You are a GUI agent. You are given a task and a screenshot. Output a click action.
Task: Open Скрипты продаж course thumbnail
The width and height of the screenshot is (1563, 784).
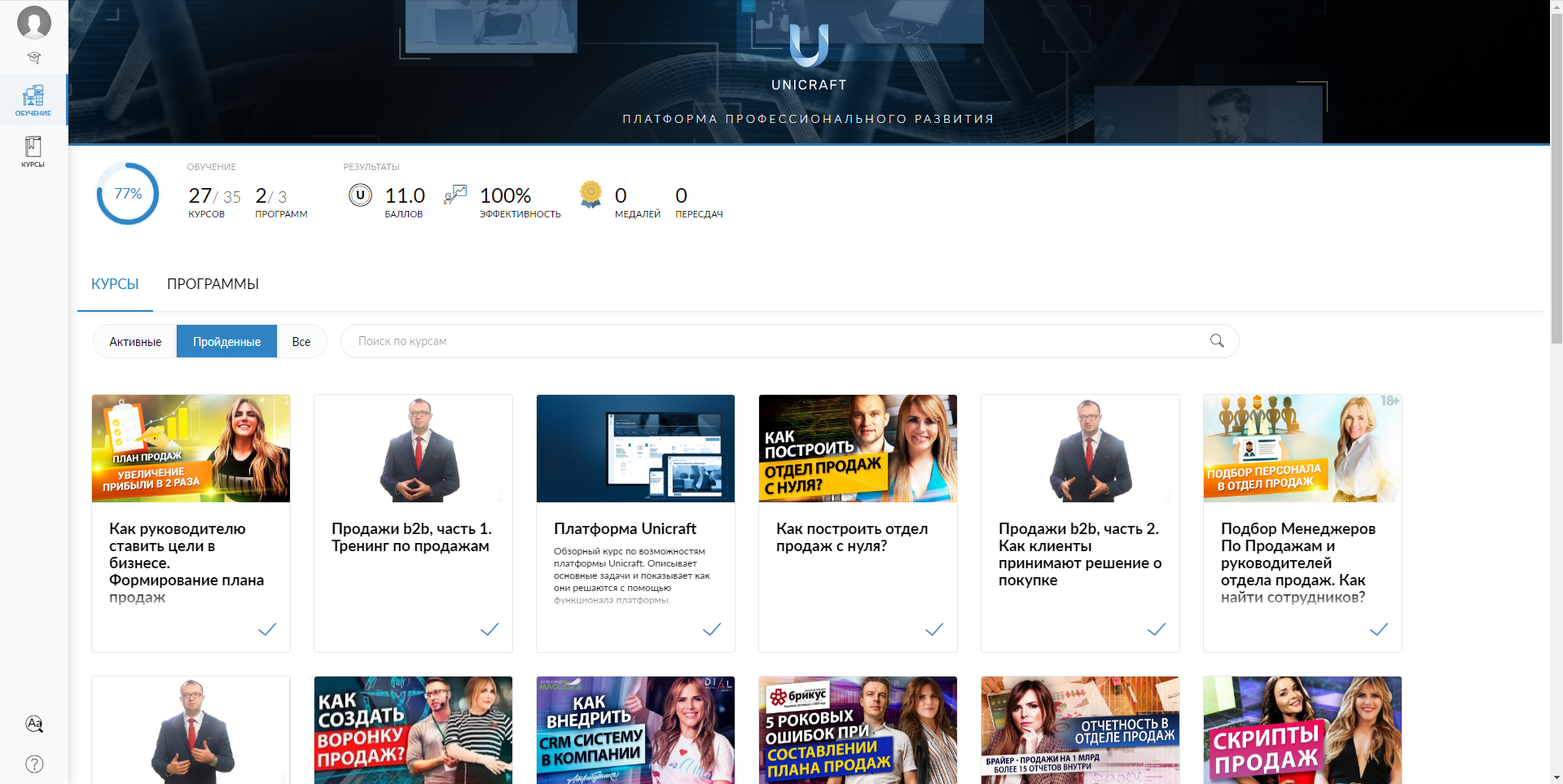tap(1302, 730)
